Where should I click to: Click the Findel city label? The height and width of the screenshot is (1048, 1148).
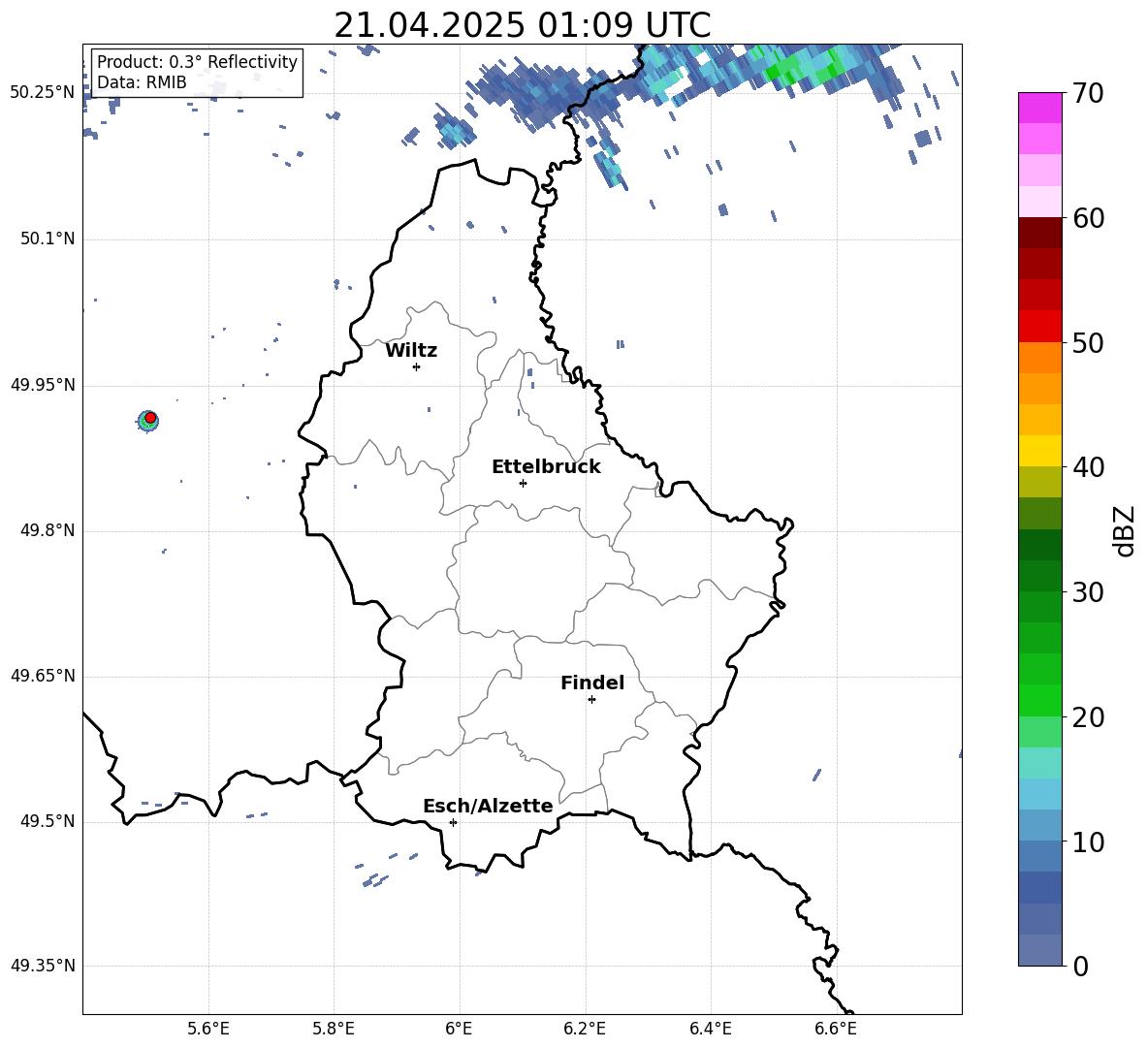coord(592,683)
